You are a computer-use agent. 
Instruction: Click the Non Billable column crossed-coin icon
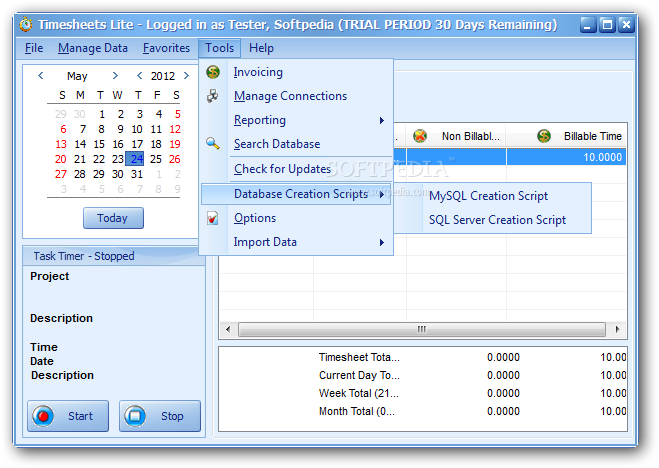[420, 136]
